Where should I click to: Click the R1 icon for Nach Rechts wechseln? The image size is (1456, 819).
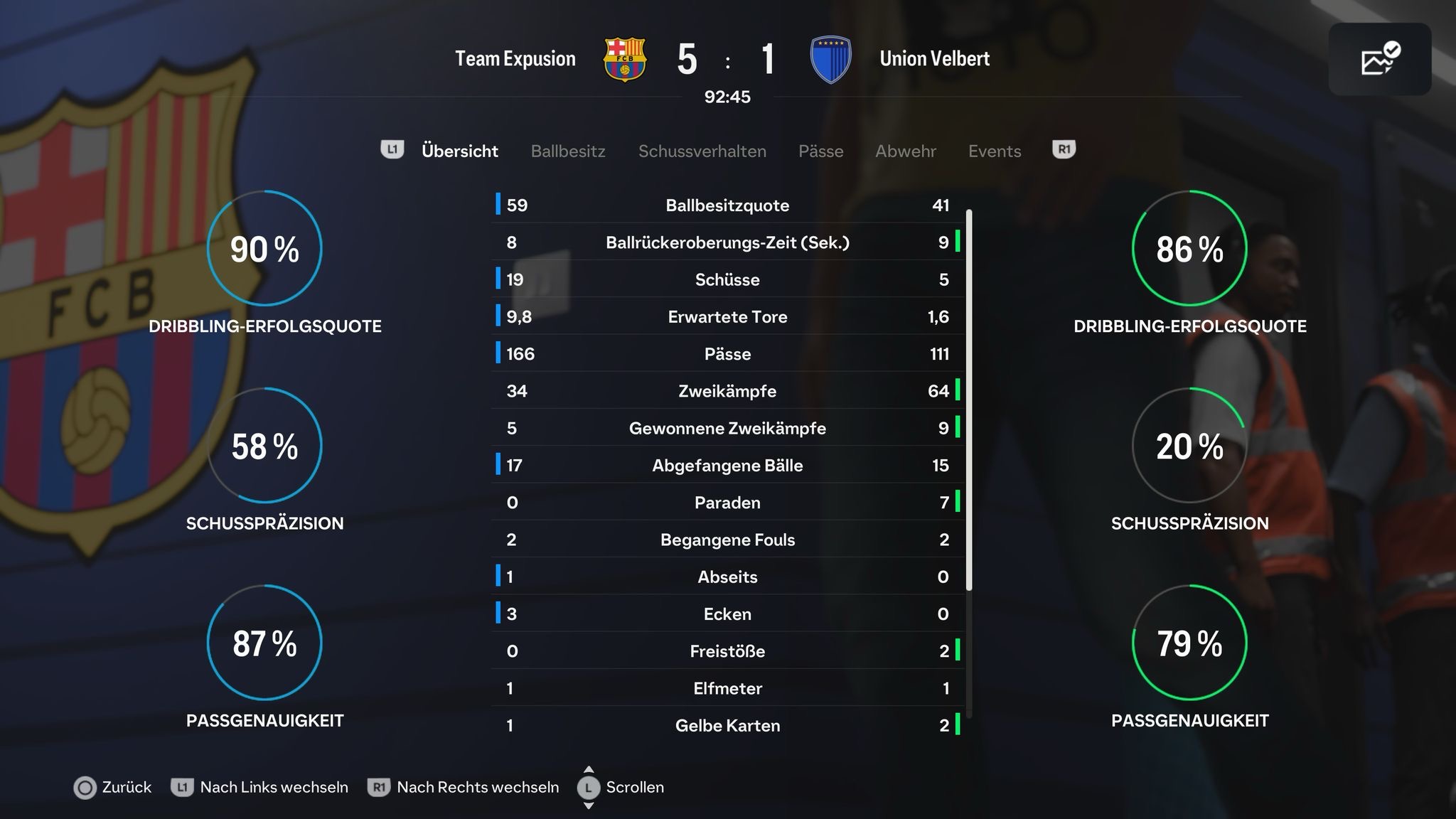pyautogui.click(x=378, y=787)
